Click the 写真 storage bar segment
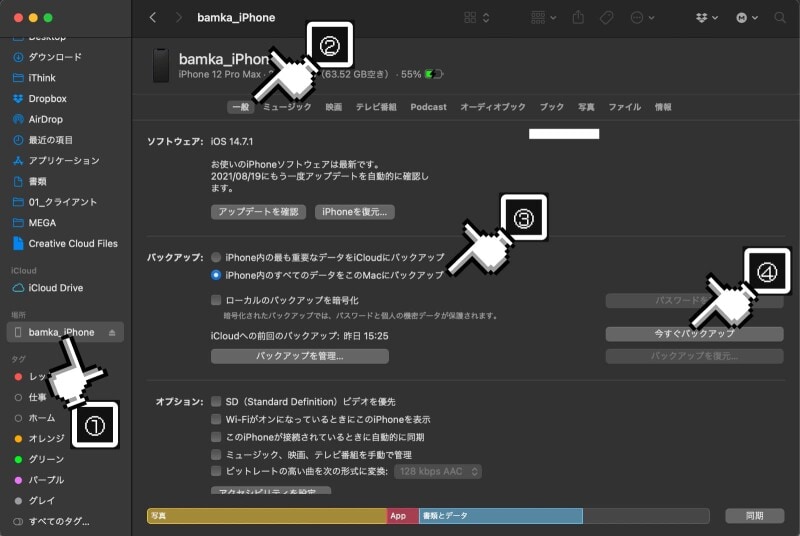The height and width of the screenshot is (536, 800). pos(267,516)
